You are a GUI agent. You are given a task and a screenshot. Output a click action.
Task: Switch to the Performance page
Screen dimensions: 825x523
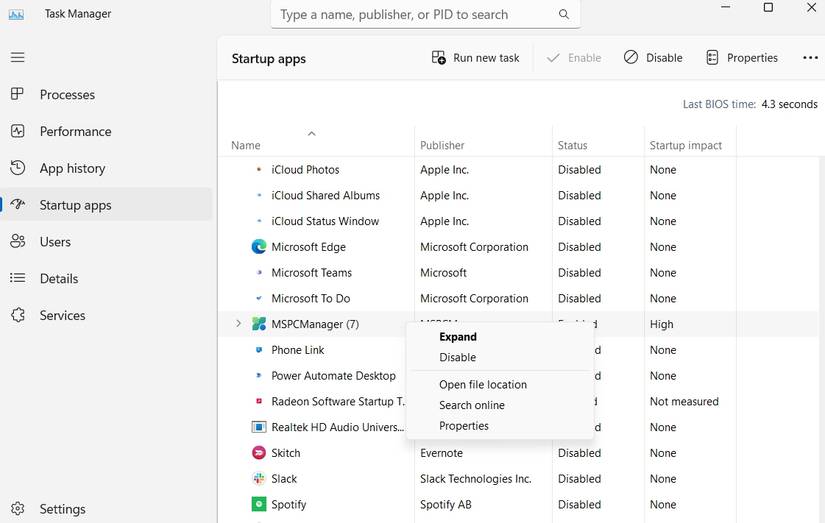[x=107, y=132]
